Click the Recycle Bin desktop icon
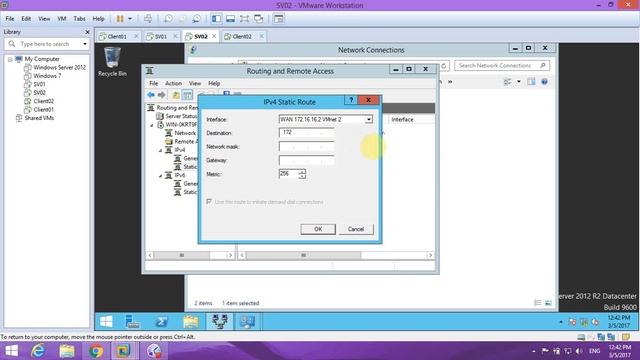The height and width of the screenshot is (360, 640). pyautogui.click(x=112, y=62)
